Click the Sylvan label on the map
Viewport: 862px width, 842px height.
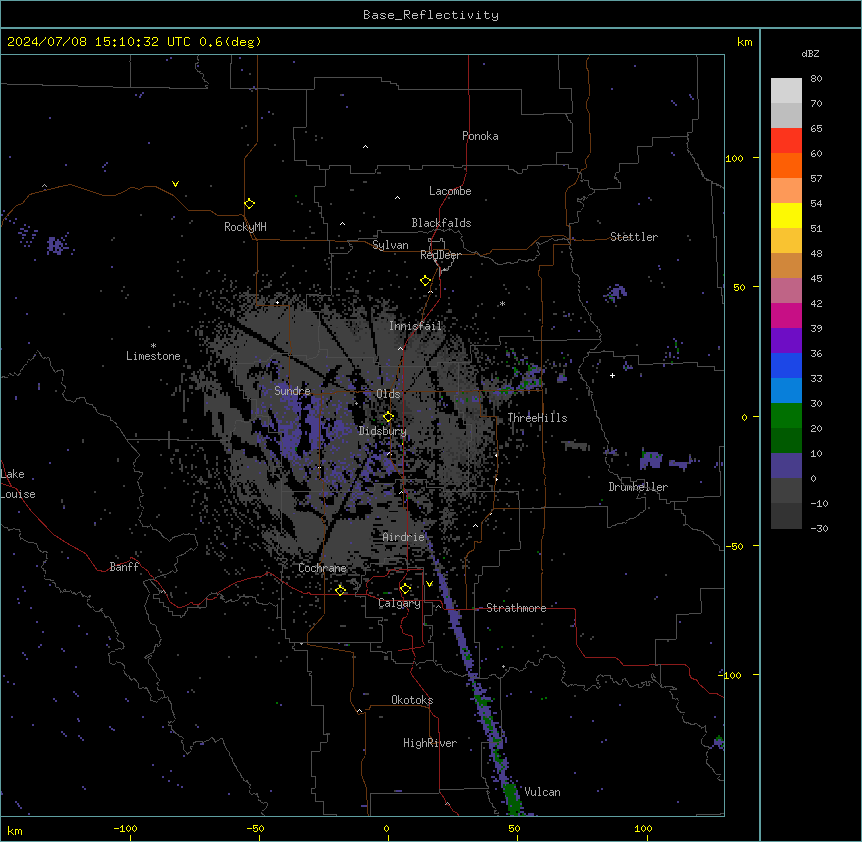click(x=390, y=245)
